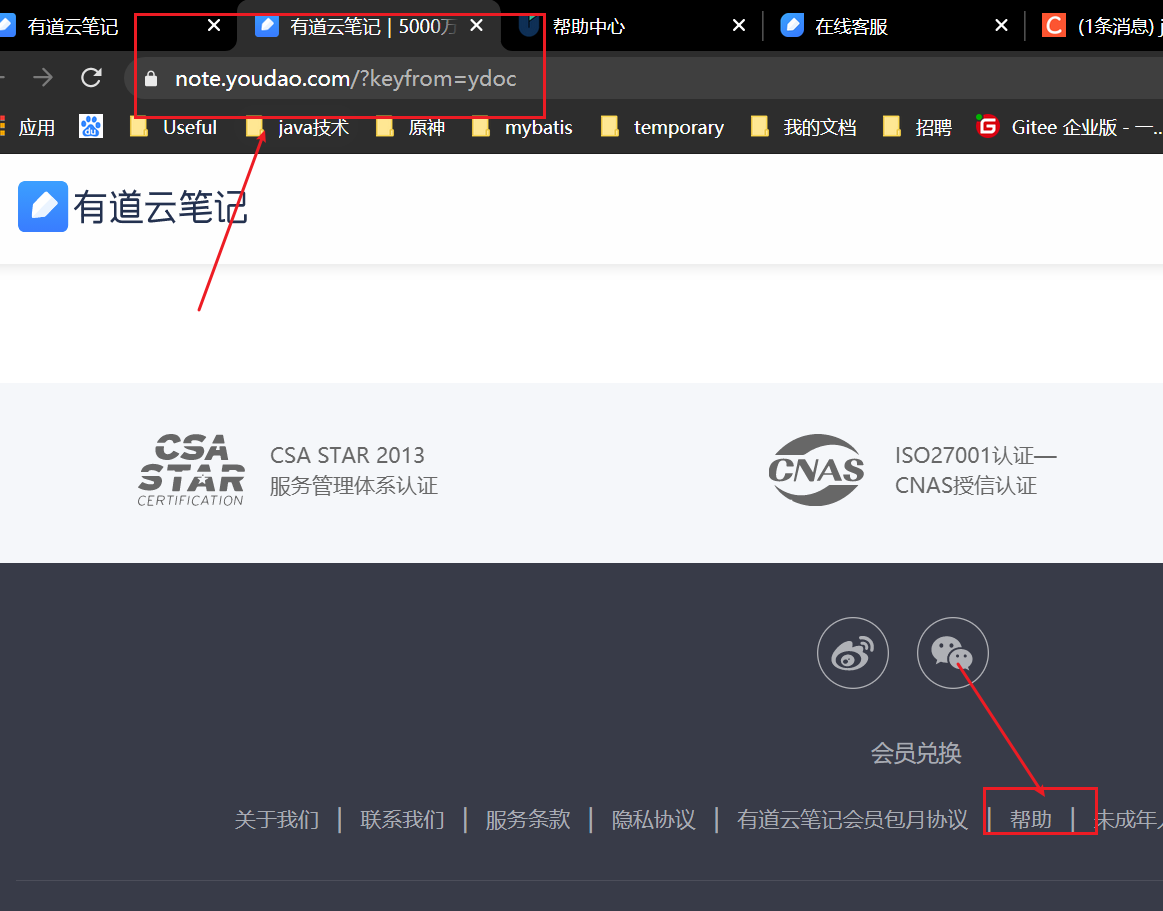Image resolution: width=1163 pixels, height=911 pixels.
Task: Click the WeChat social icon
Action: pos(952,653)
